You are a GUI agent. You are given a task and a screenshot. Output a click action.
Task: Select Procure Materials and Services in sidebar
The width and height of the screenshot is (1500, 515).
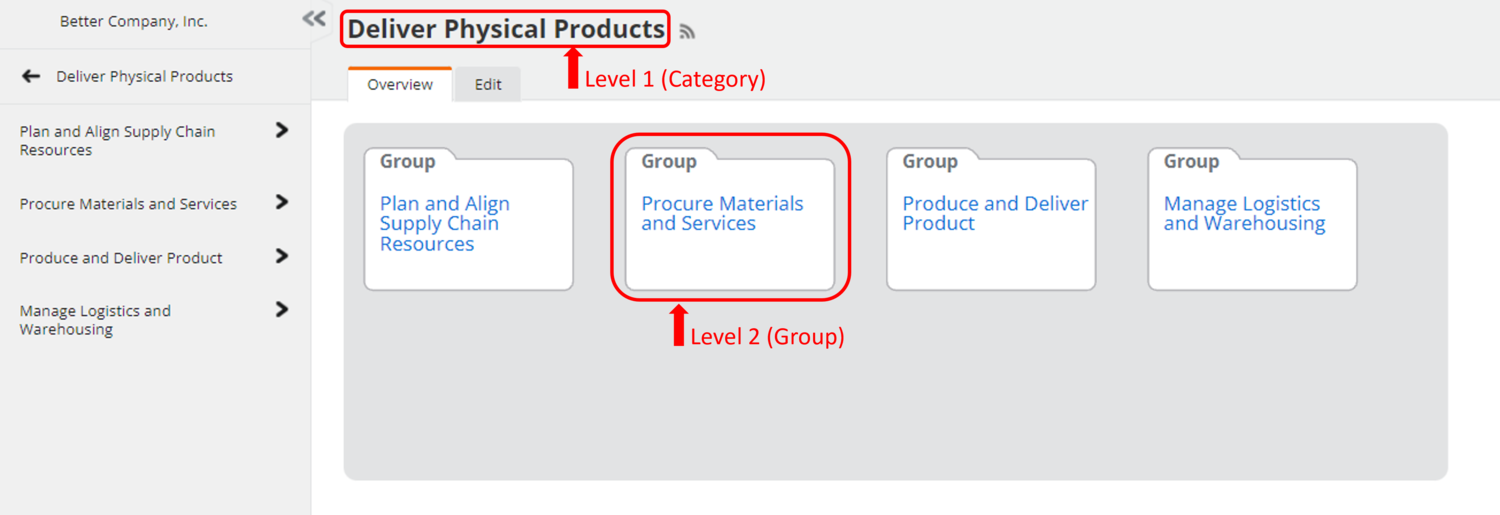pos(128,204)
